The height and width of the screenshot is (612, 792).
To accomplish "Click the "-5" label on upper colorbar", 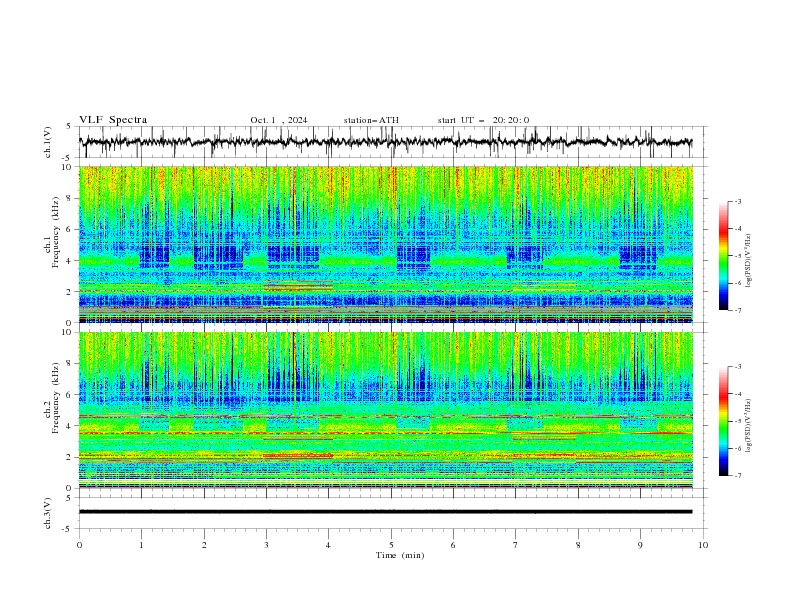I will click(x=737, y=256).
